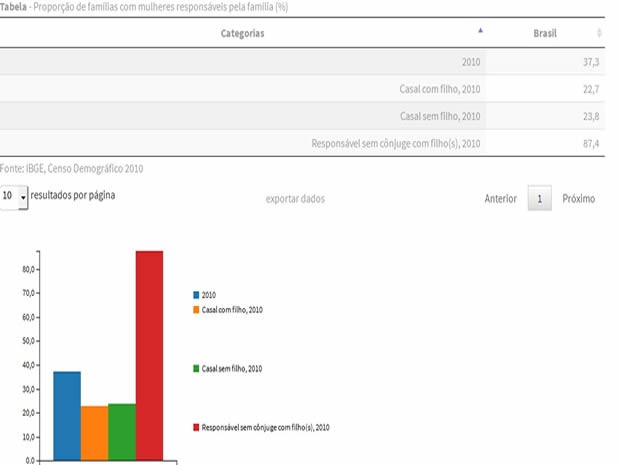Click the green bar in the chart

122,431
